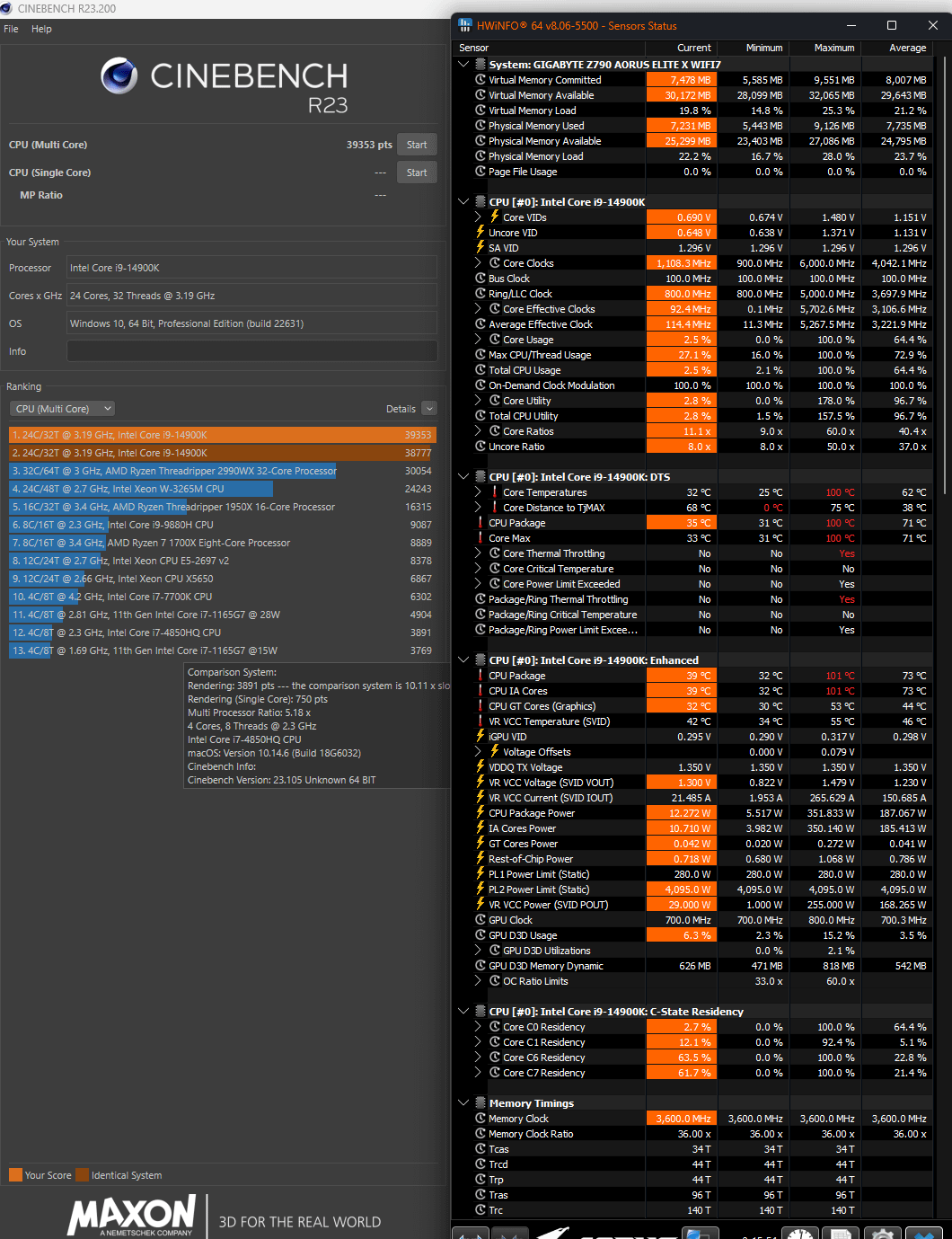
Task: Expand the OC Ratio Limits row
Action: pyautogui.click(x=479, y=981)
